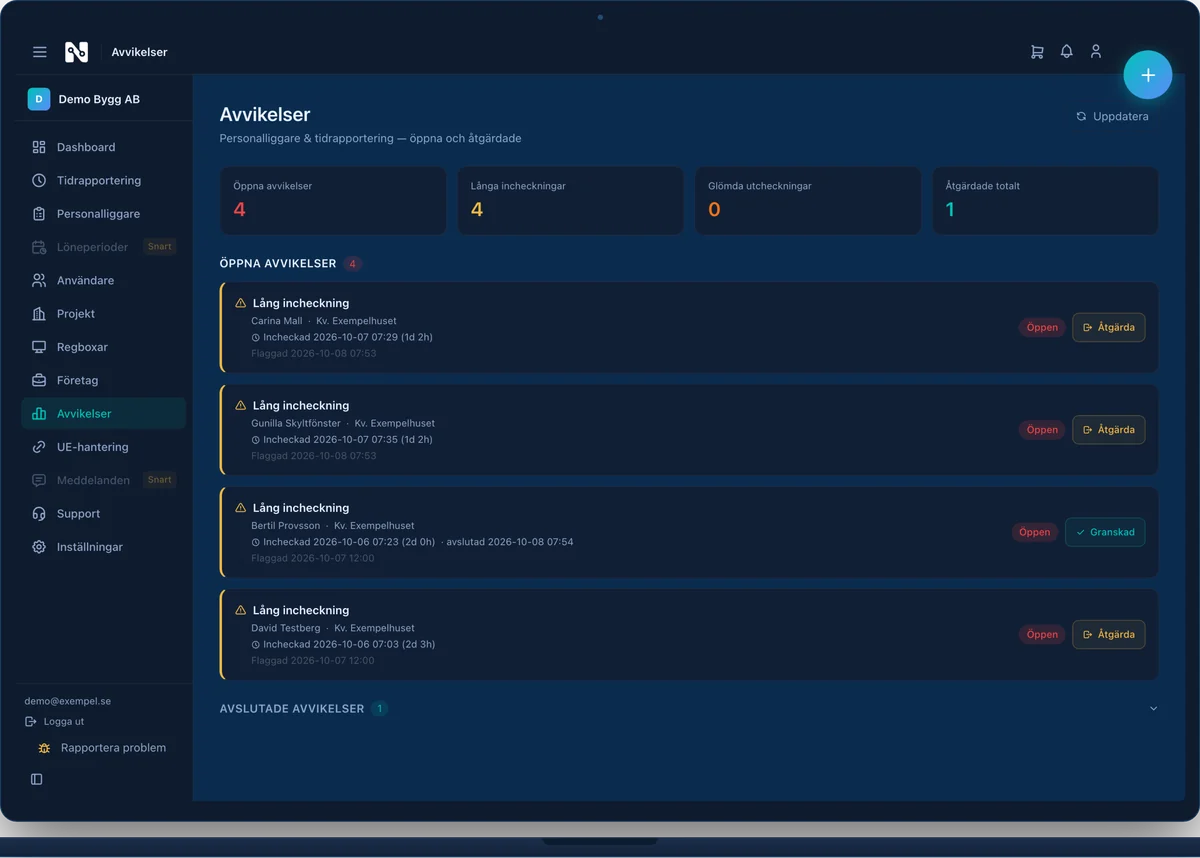Open the hamburger menu icon

click(40, 52)
